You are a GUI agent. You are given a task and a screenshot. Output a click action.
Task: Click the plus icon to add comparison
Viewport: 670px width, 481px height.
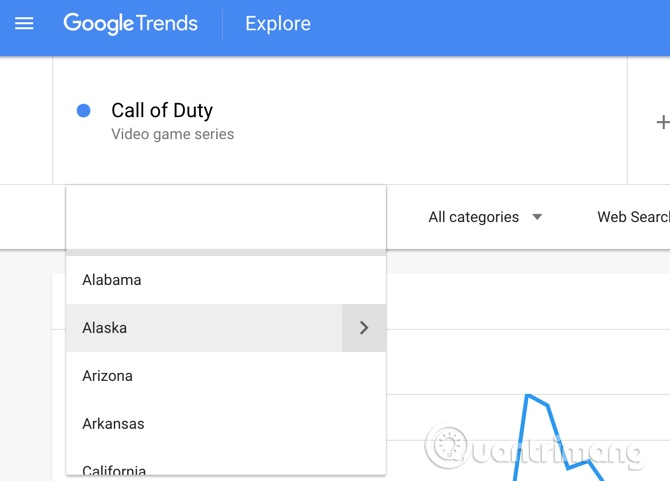click(661, 122)
